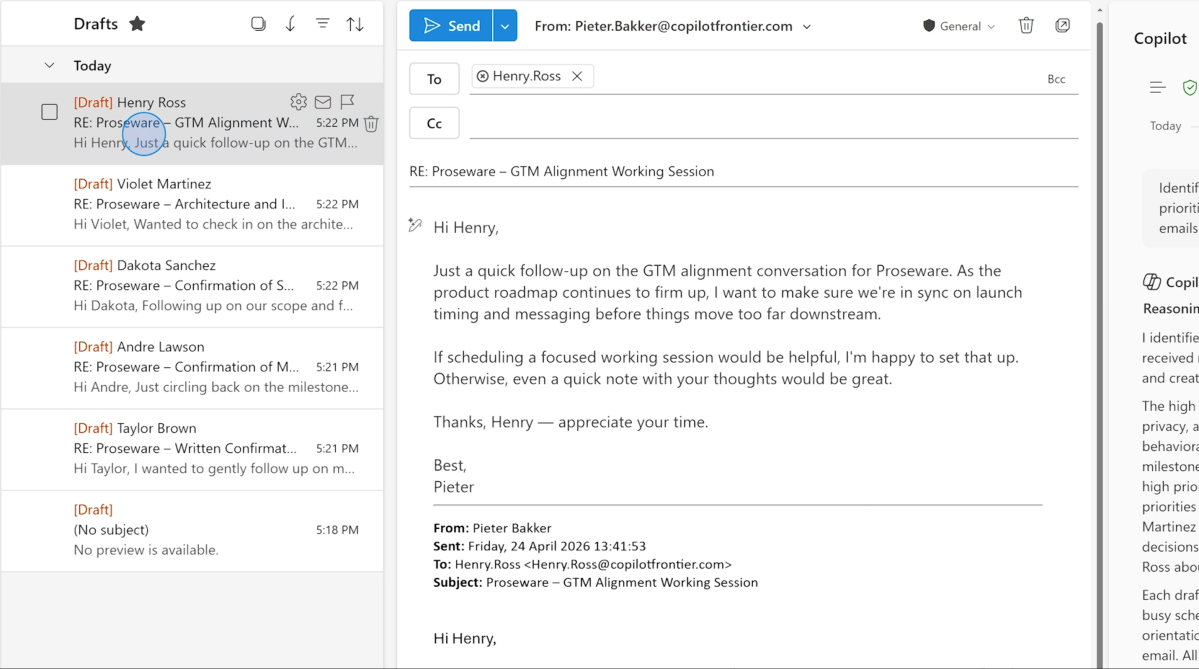Image resolution: width=1199 pixels, height=669 pixels.
Task: Click the green shield icon in the Copilot panel
Action: pyautogui.click(x=1190, y=87)
